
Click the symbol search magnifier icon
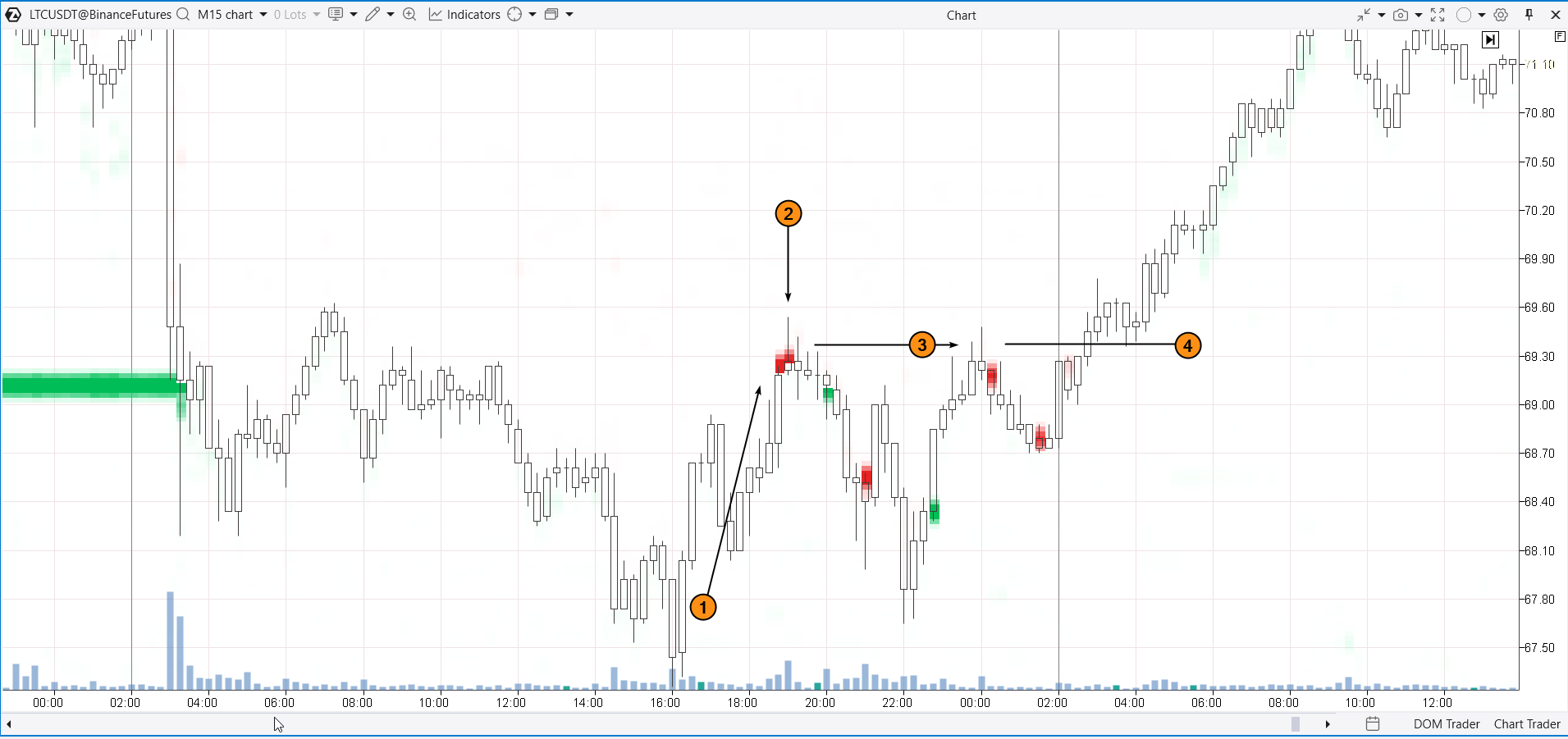coord(183,15)
